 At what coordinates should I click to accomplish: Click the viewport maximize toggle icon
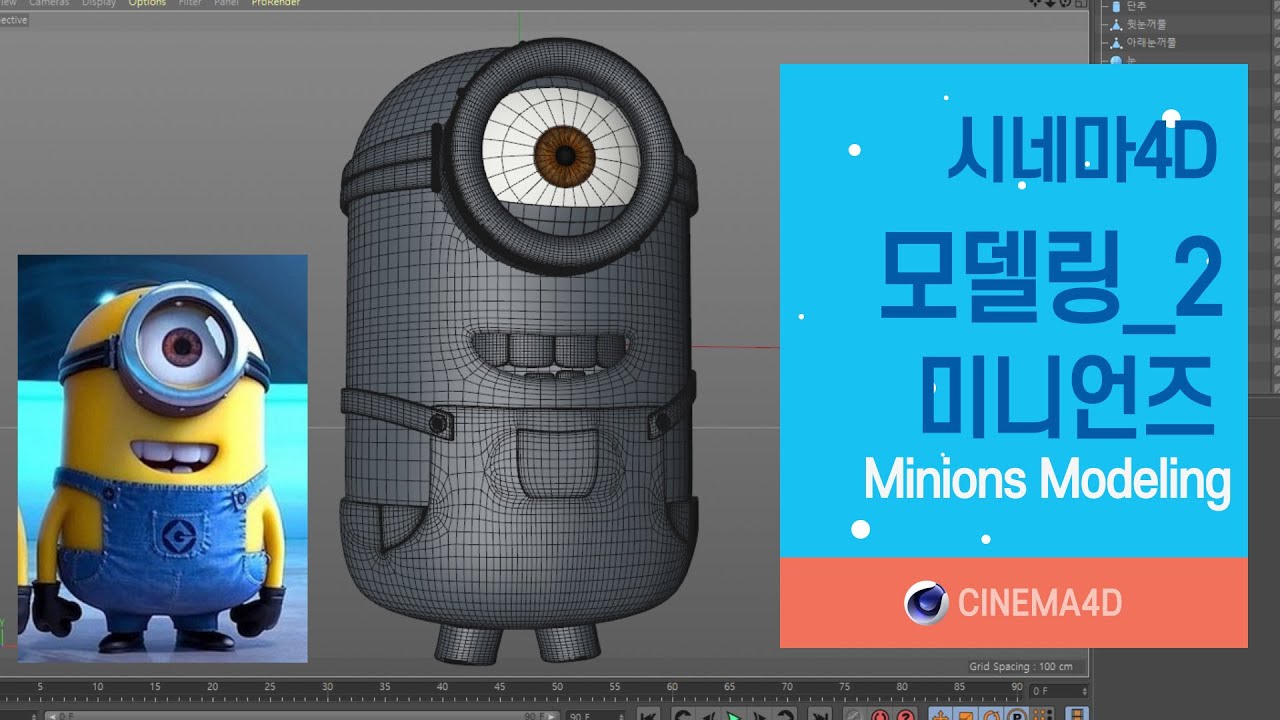point(1081,3)
